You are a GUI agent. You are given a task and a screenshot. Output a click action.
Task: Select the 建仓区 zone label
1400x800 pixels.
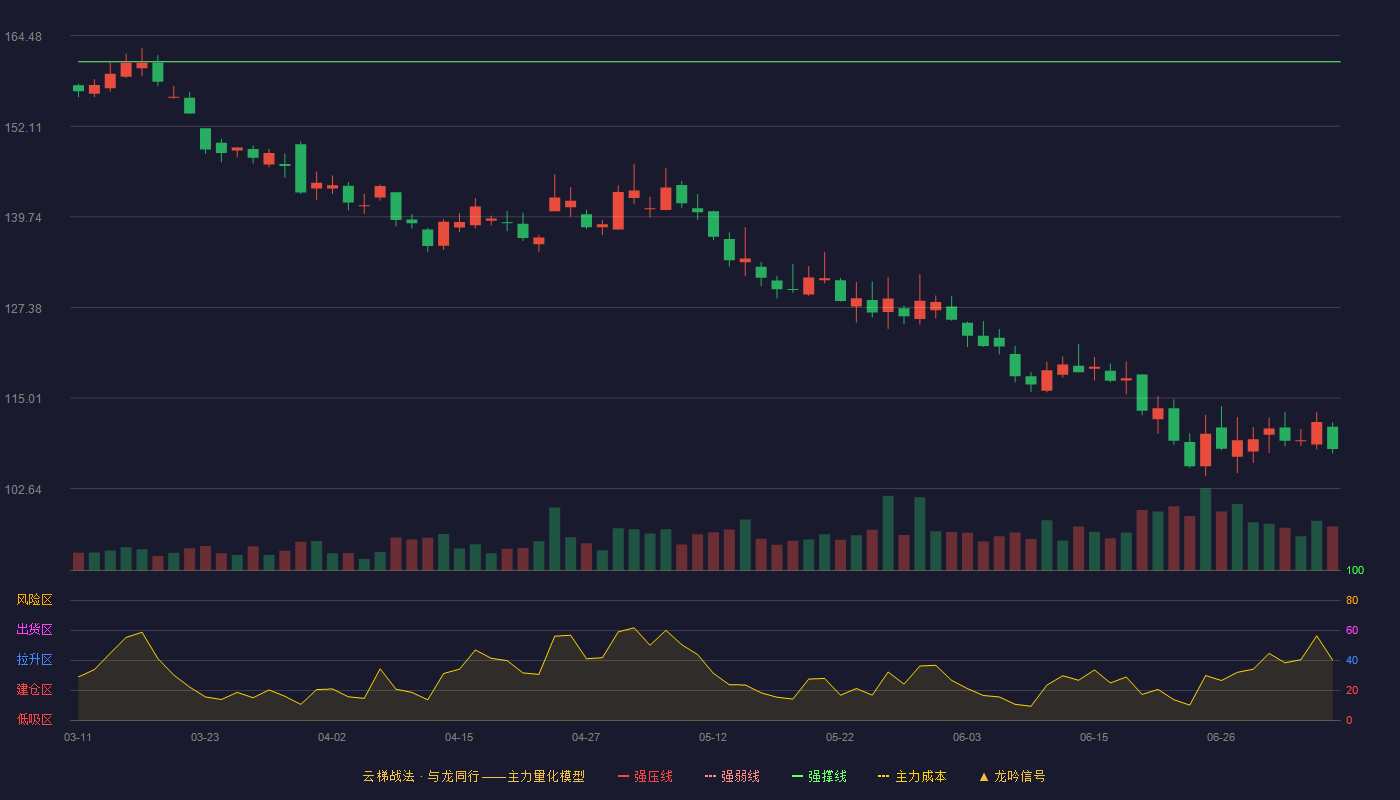pyautogui.click(x=34, y=690)
